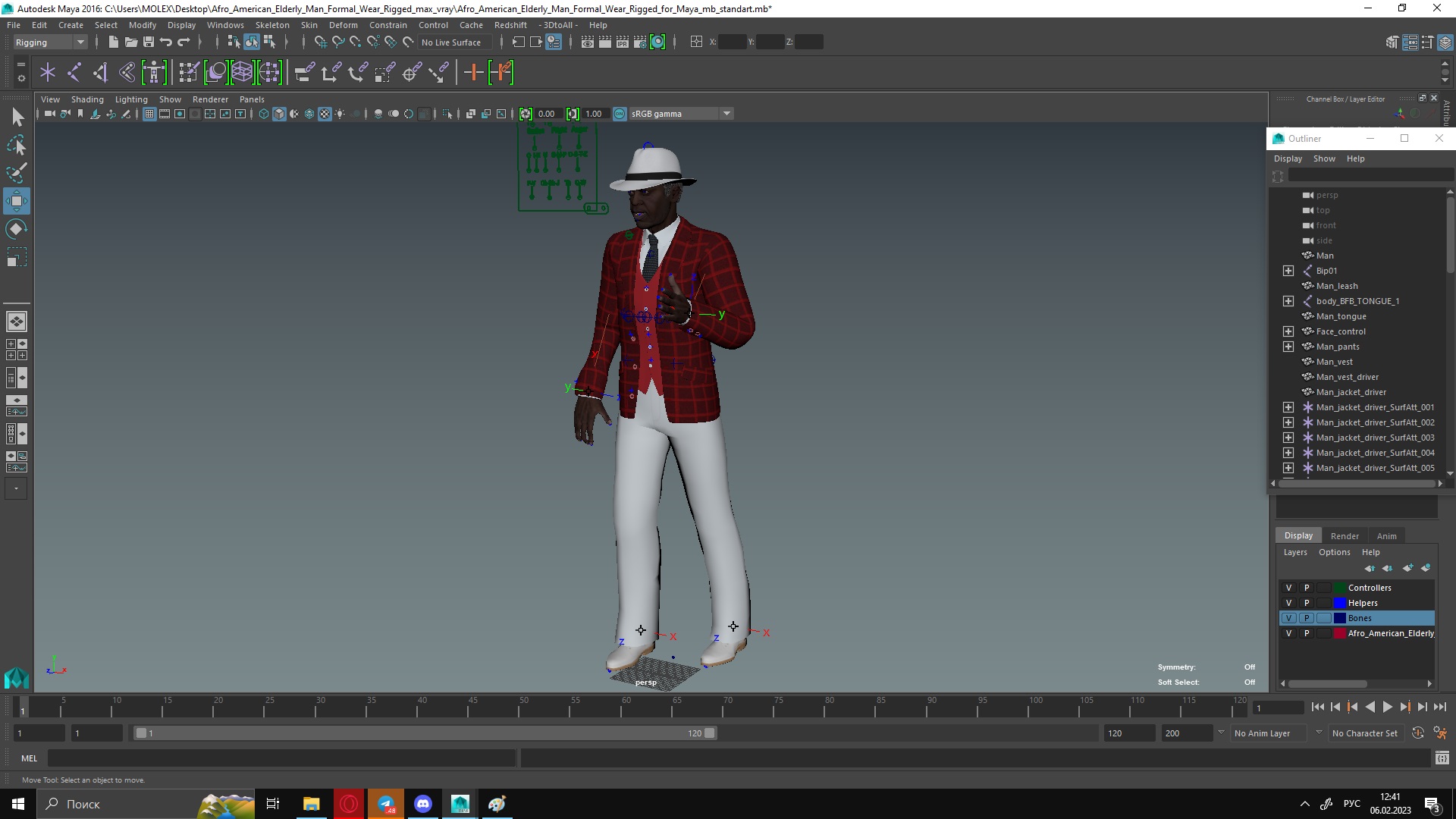Open the Deform menu
The image size is (1456, 819).
click(x=343, y=25)
